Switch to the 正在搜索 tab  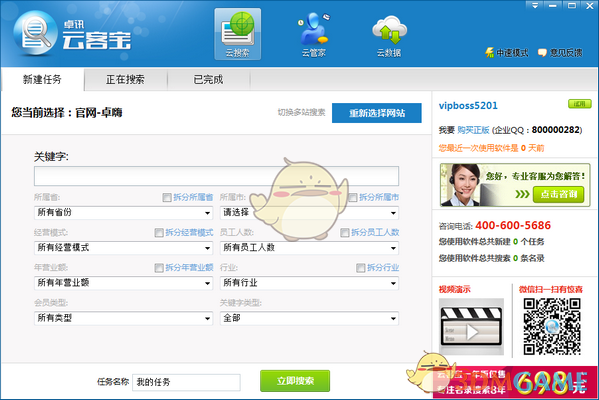(x=125, y=79)
